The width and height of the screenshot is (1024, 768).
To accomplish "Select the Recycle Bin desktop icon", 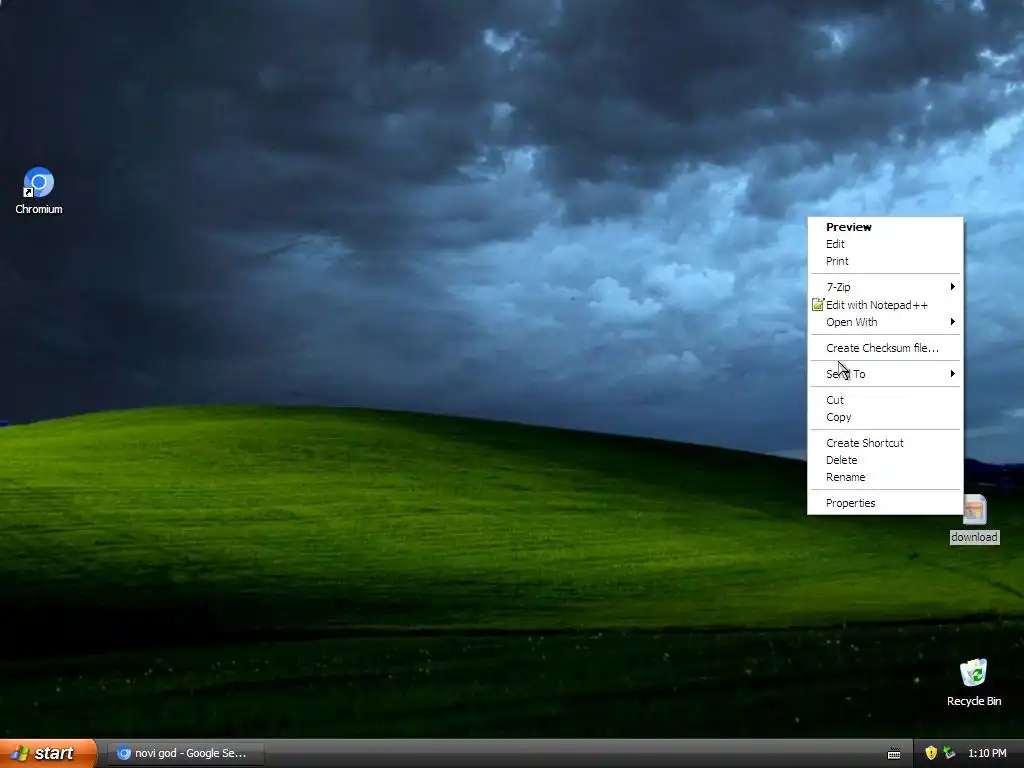I will coord(974,673).
